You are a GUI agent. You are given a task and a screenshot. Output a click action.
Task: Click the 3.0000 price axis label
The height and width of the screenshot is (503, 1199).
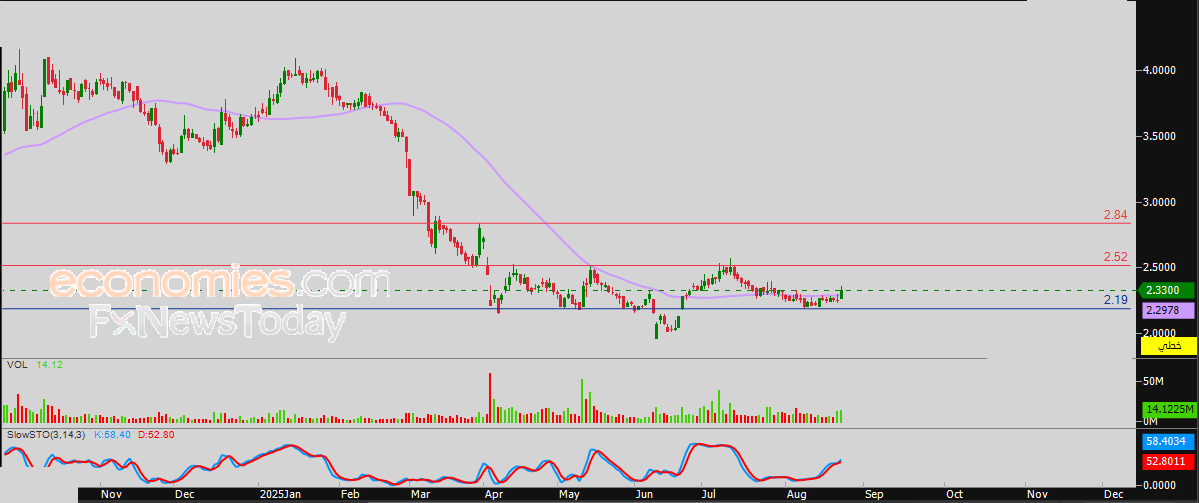click(1159, 202)
